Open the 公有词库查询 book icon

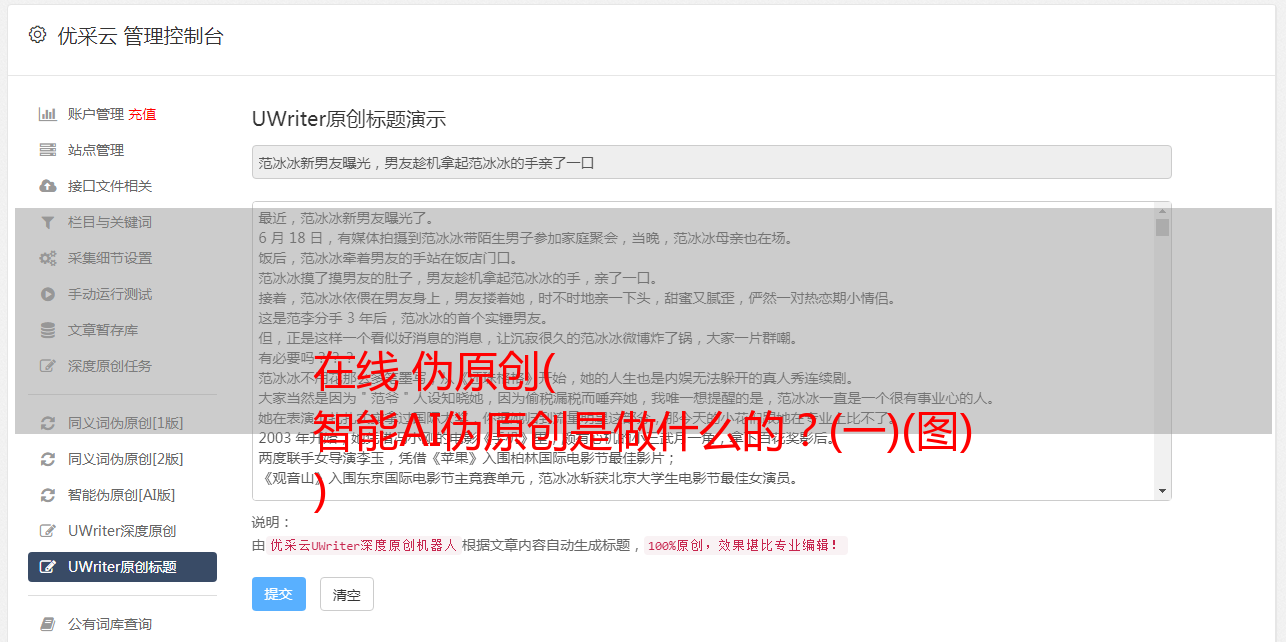tap(47, 624)
